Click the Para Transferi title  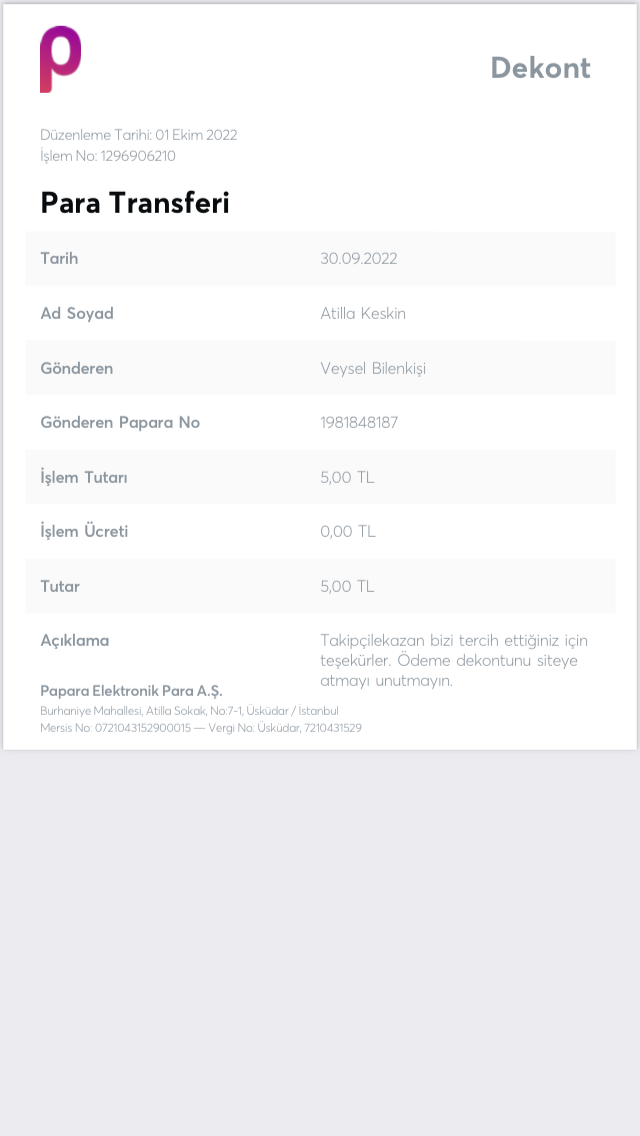pos(135,203)
